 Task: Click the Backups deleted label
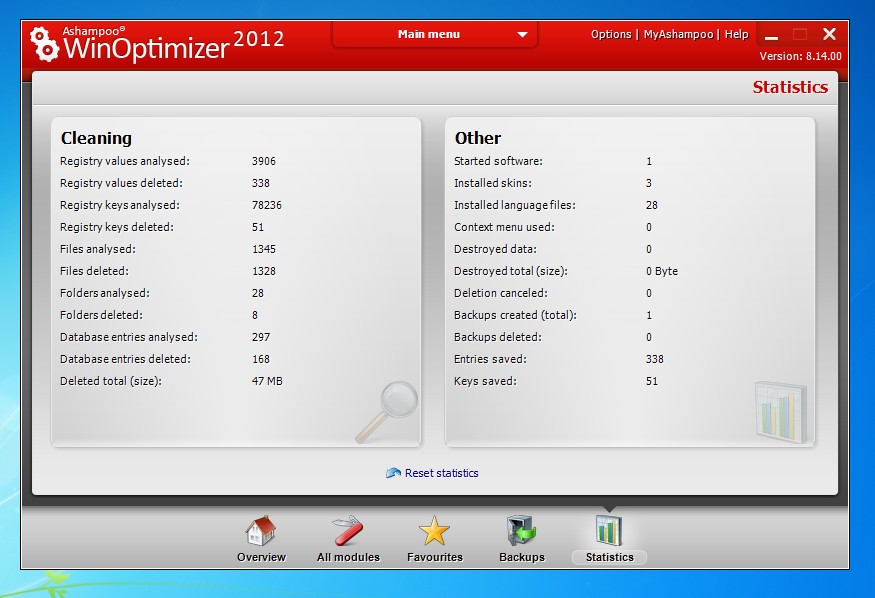point(498,337)
